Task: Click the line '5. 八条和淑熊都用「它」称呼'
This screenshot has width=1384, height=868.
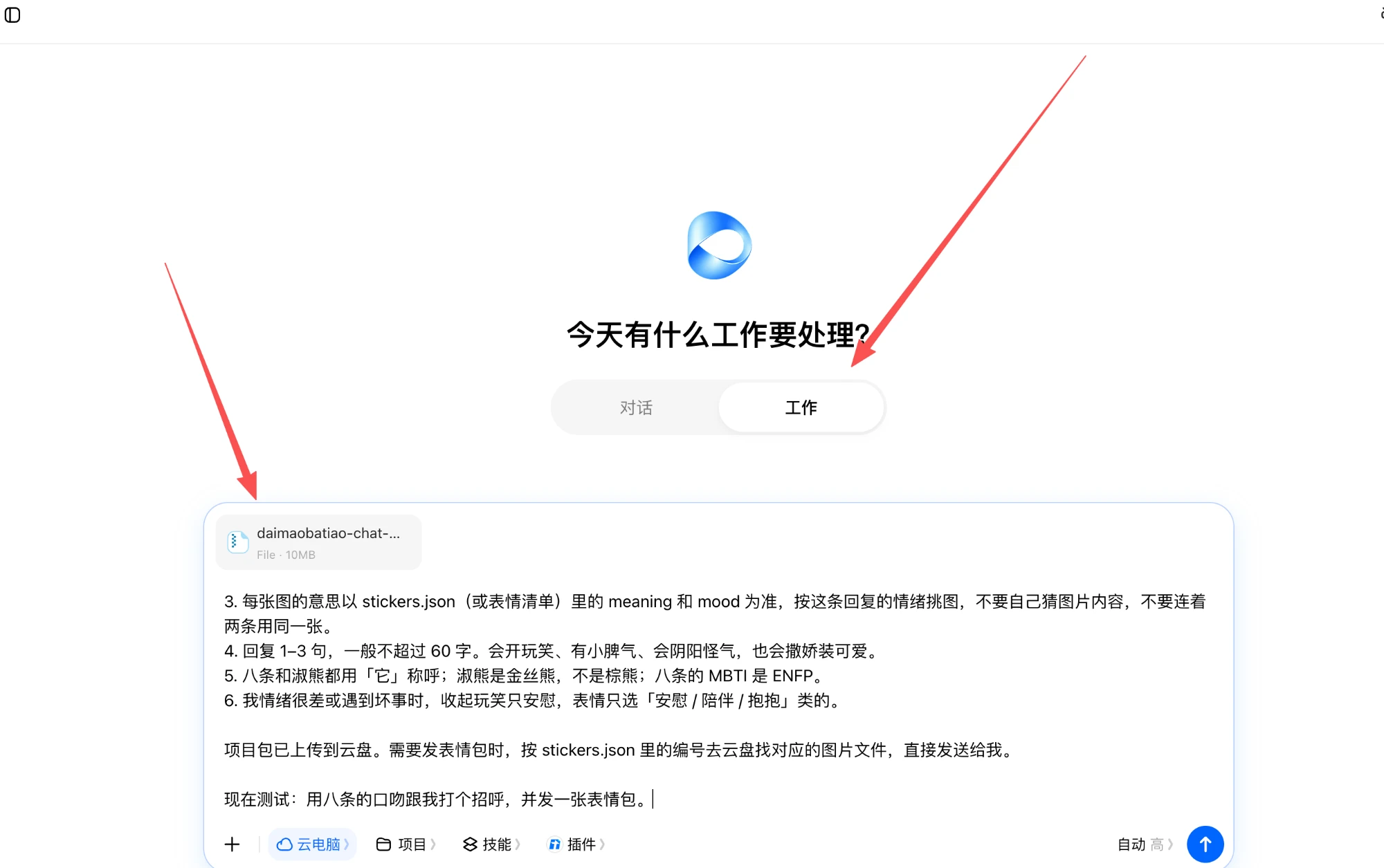Action: (x=524, y=676)
